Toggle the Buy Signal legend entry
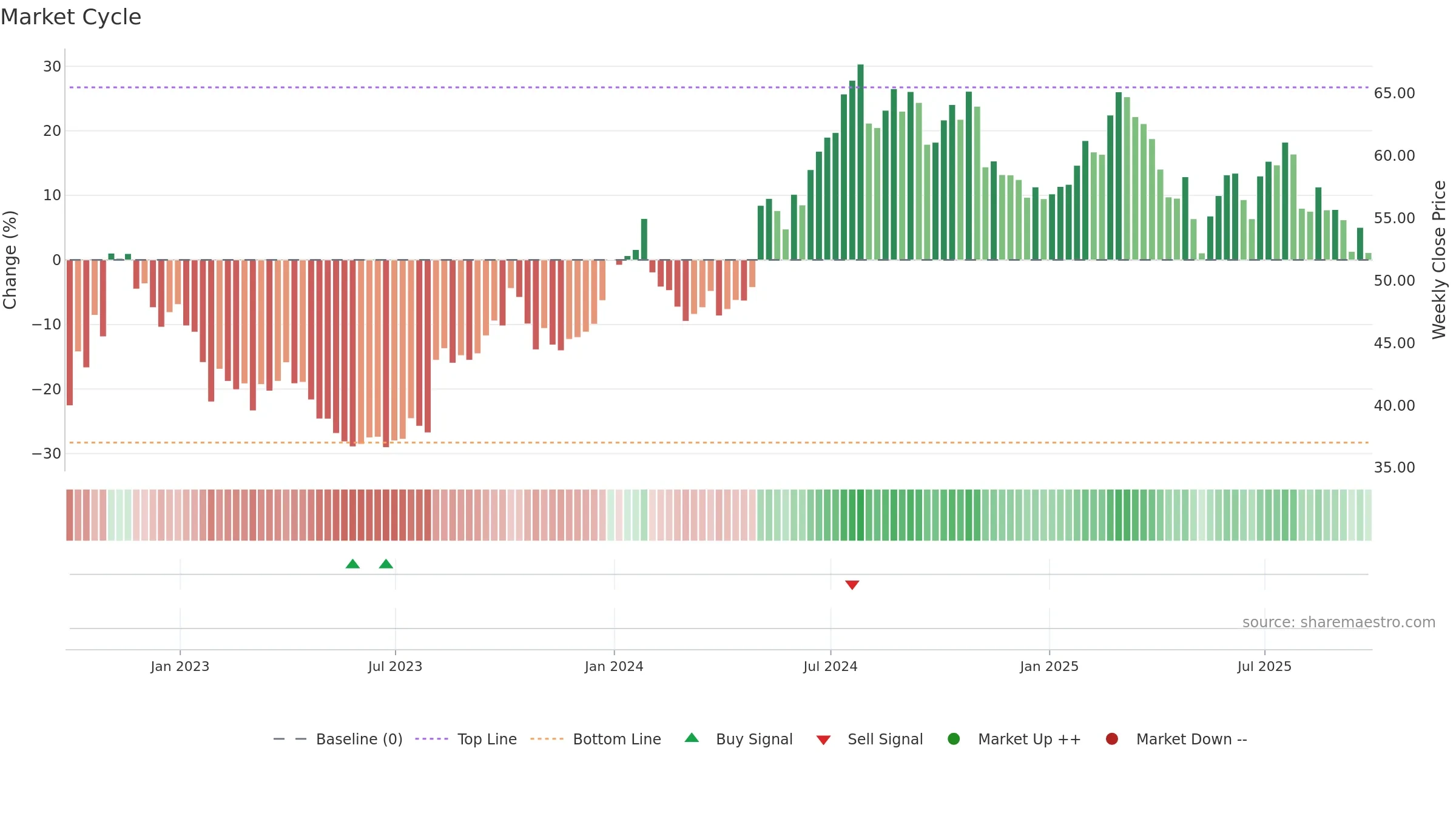The image size is (1456, 819). pos(738,739)
